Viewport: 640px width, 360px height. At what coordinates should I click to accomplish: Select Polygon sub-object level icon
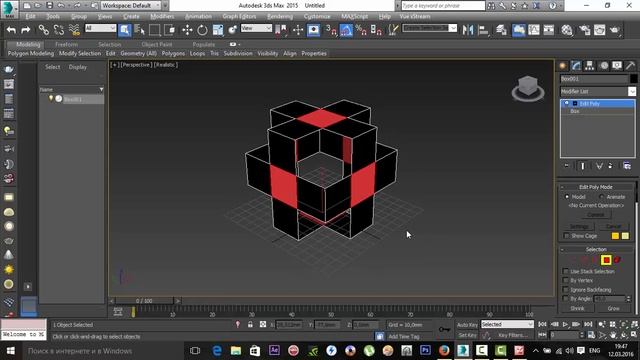[x=606, y=260]
